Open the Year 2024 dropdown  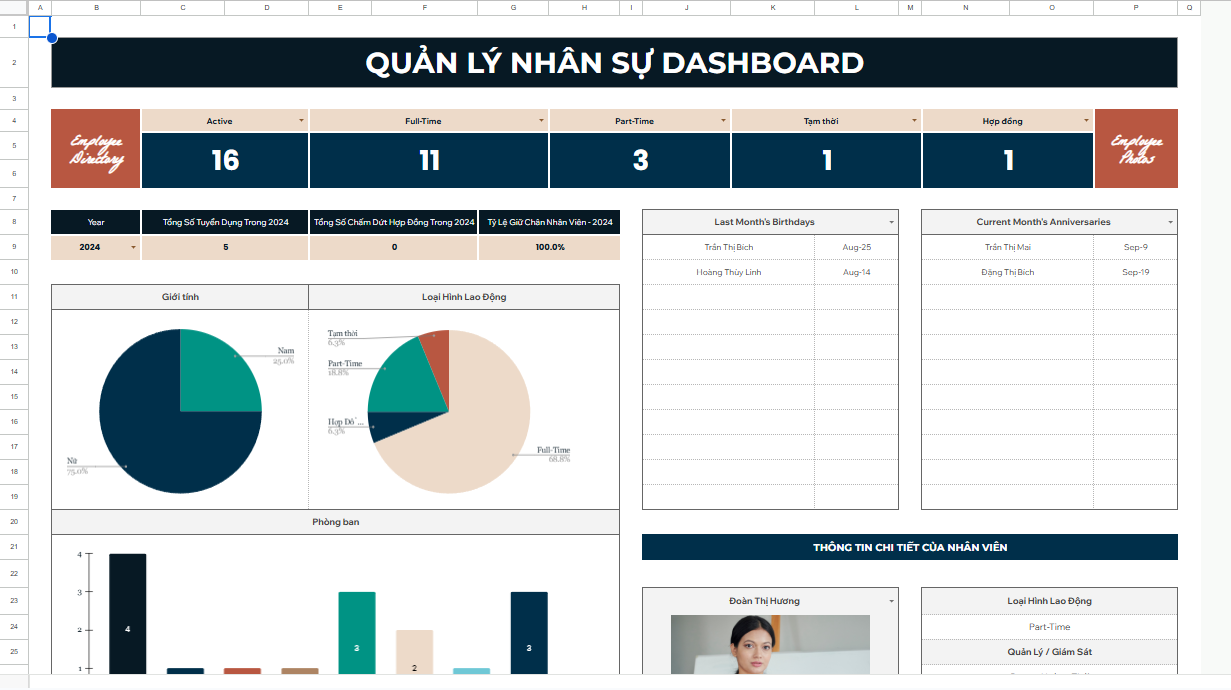[x=133, y=247]
